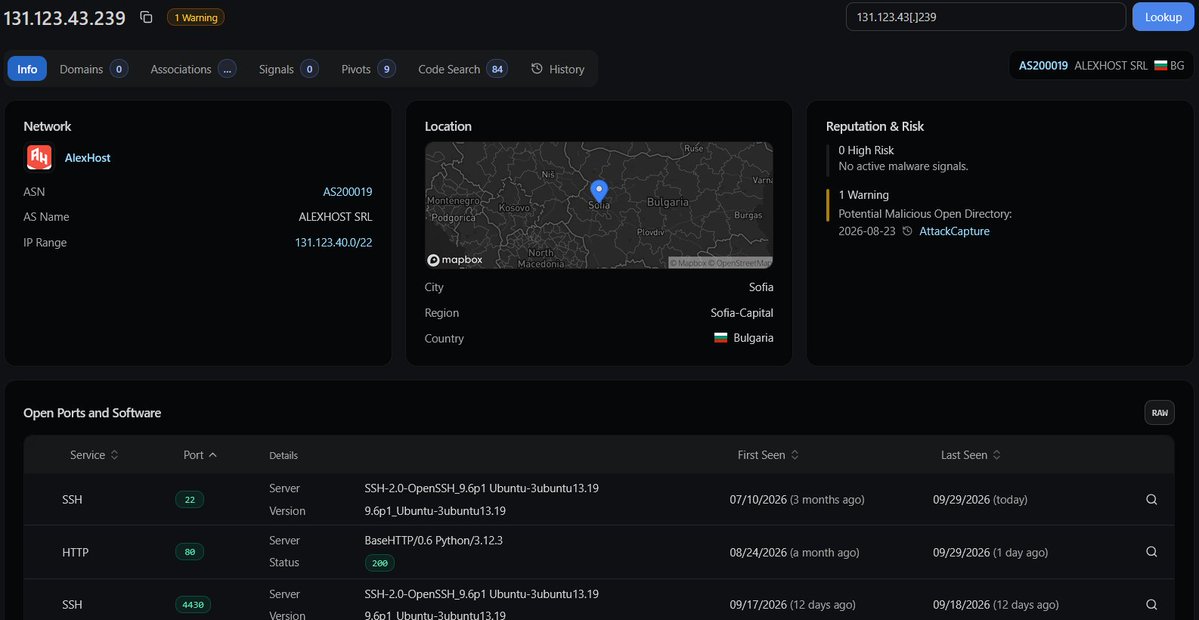Open the AlexHost logo icon

(x=39, y=157)
